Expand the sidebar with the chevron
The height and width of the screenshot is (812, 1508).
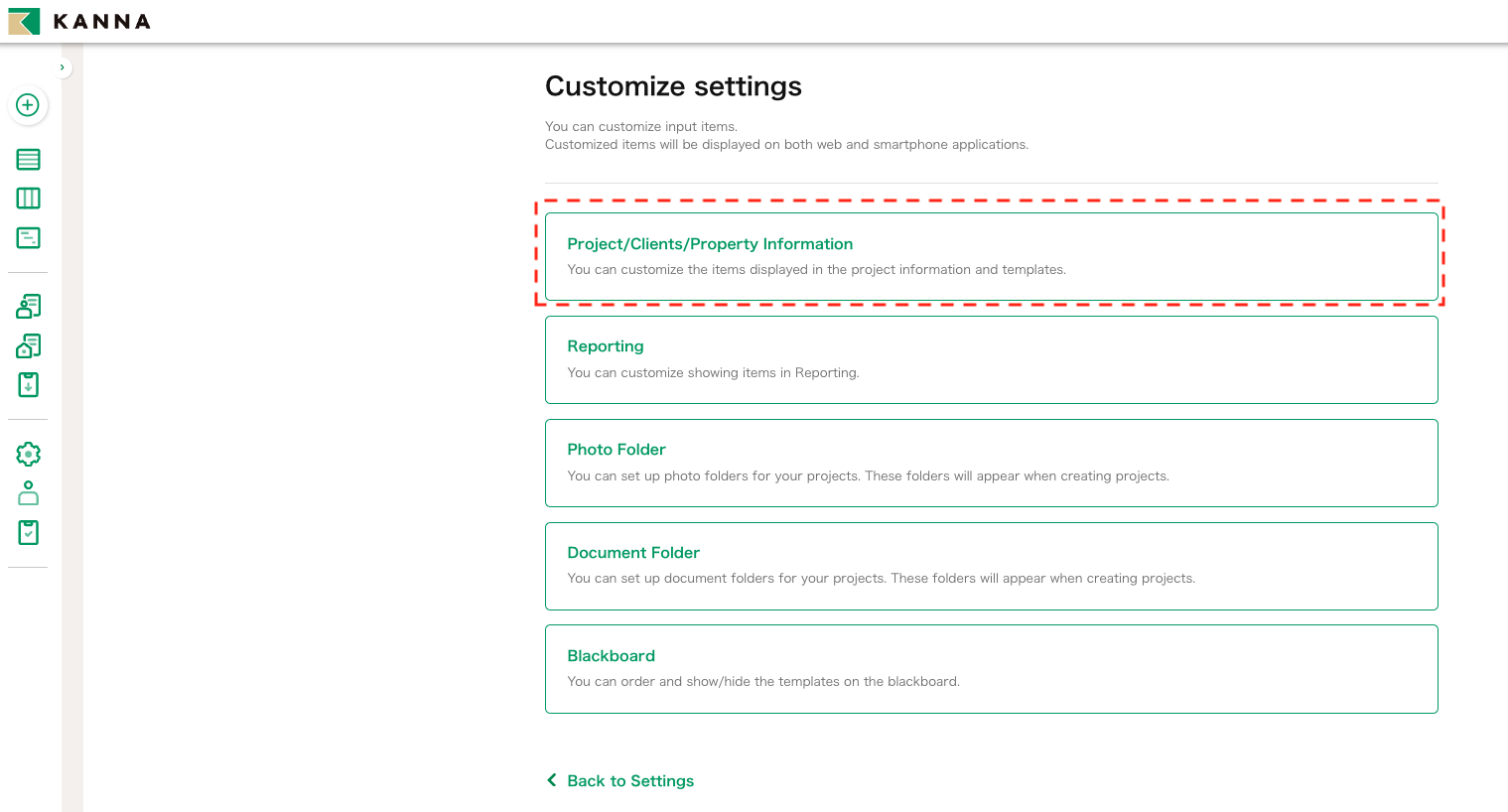[62, 68]
